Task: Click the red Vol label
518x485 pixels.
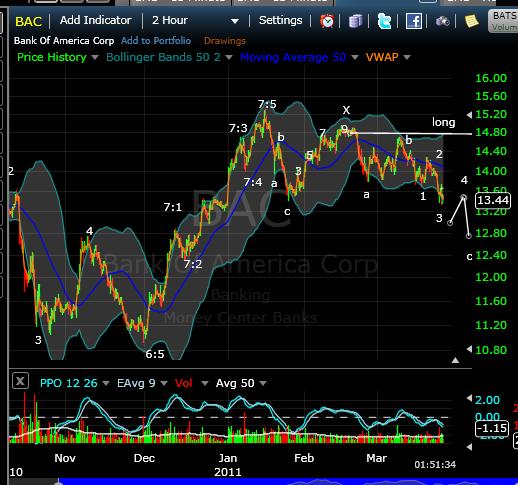Action: click(184, 383)
